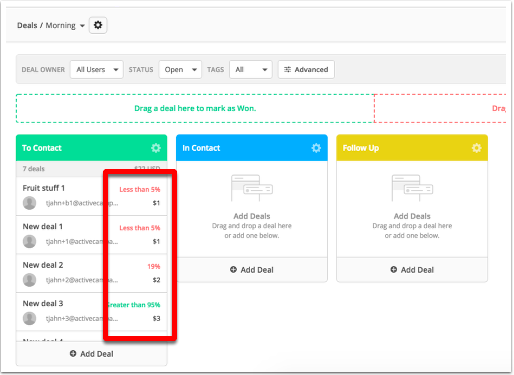Click Add Deals text in In Contact column
This screenshot has width=514, height=375.
point(252,216)
